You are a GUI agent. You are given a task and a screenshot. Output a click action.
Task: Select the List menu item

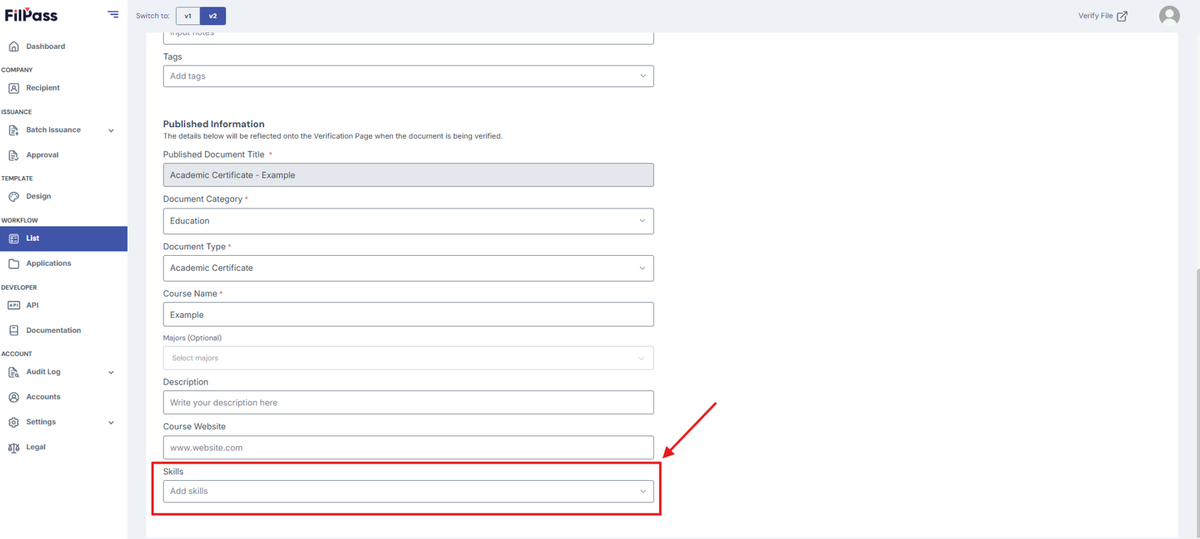[63, 238]
